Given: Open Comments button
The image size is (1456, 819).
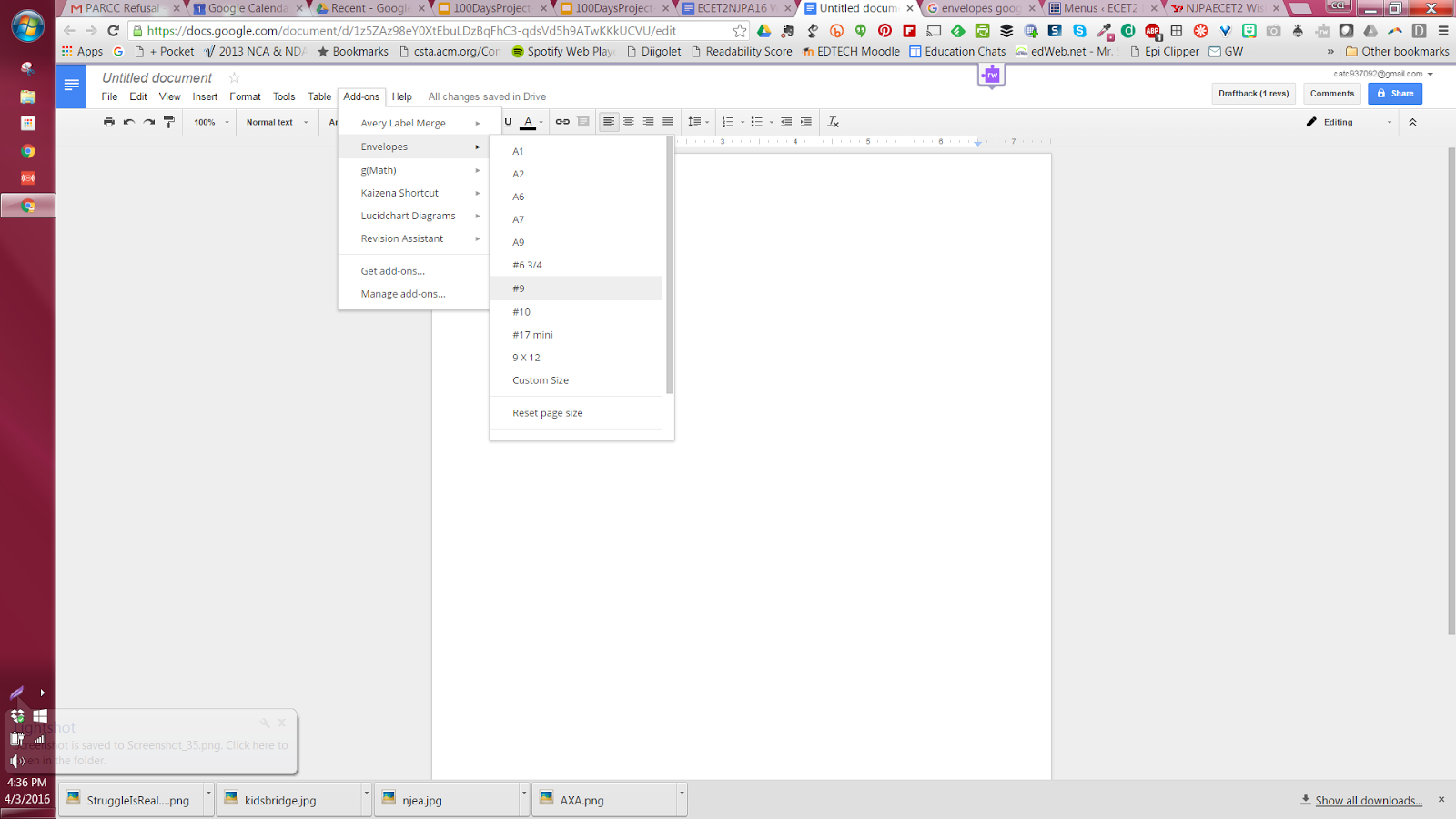Looking at the screenshot, I should (1332, 94).
